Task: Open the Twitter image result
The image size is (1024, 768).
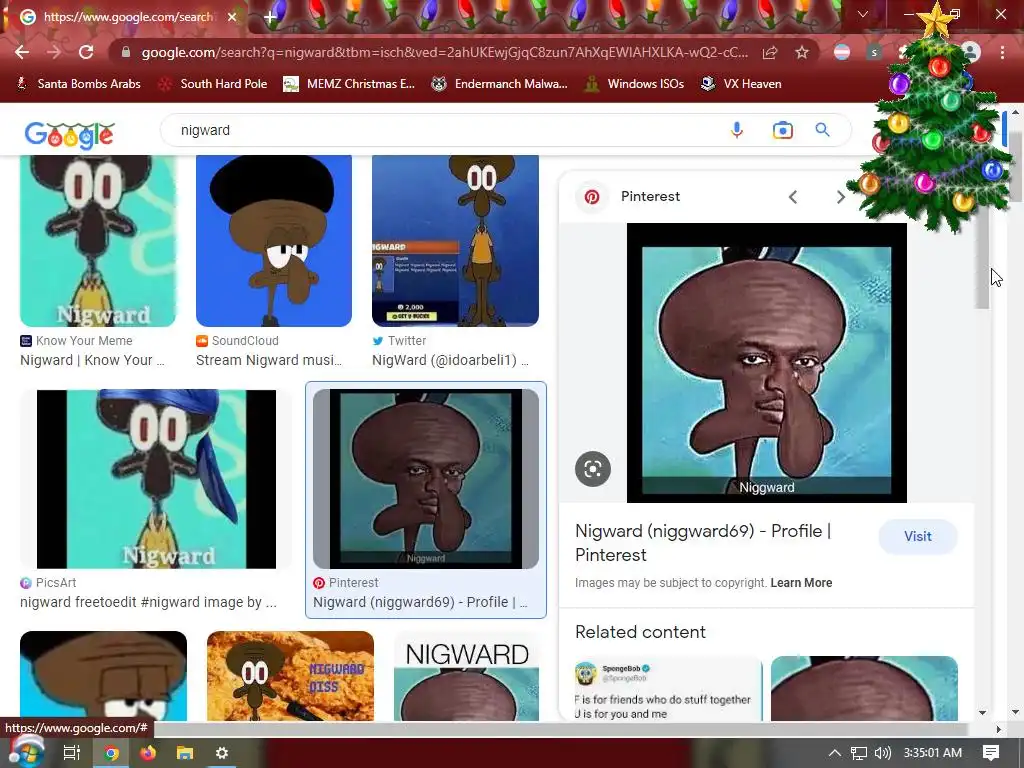Action: 455,240
